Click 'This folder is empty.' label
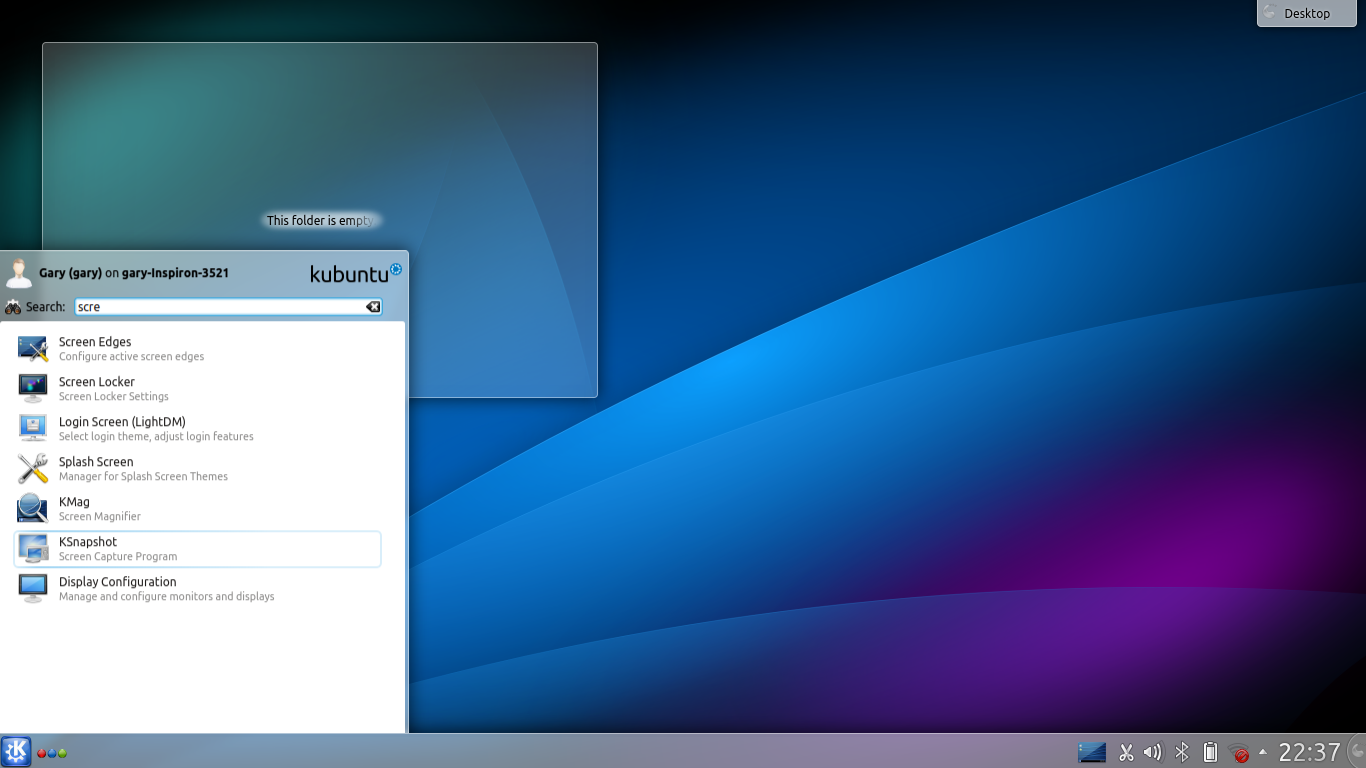The width and height of the screenshot is (1366, 768). pos(320,221)
